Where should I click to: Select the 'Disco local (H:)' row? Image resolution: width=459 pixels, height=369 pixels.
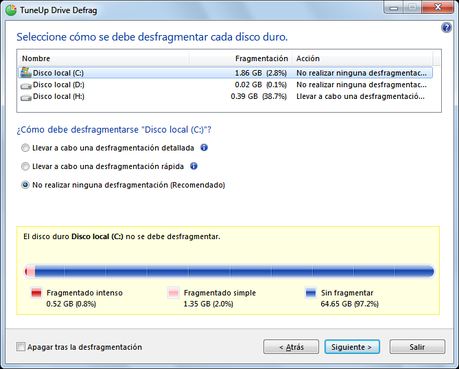pyautogui.click(x=225, y=96)
